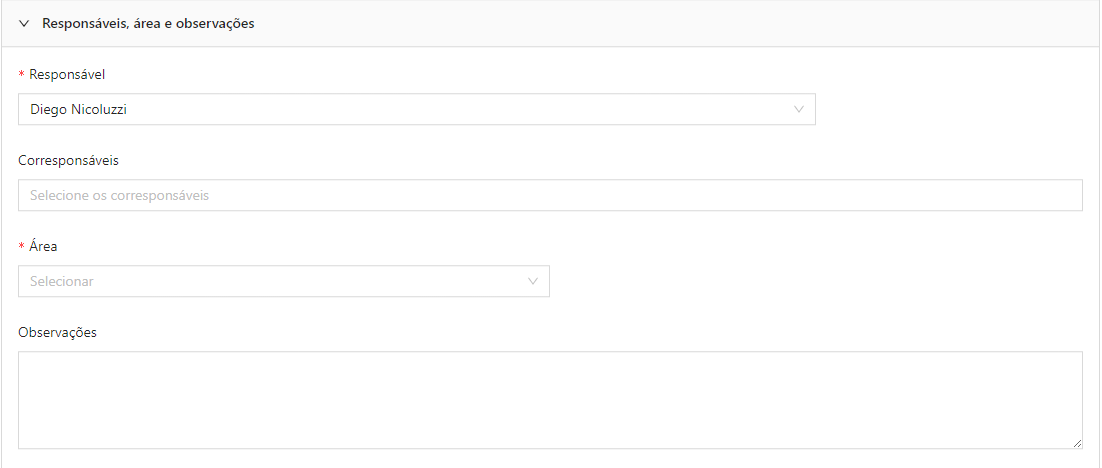The image size is (1102, 468).
Task: Click the Responsável field label
Action: click(x=67, y=74)
